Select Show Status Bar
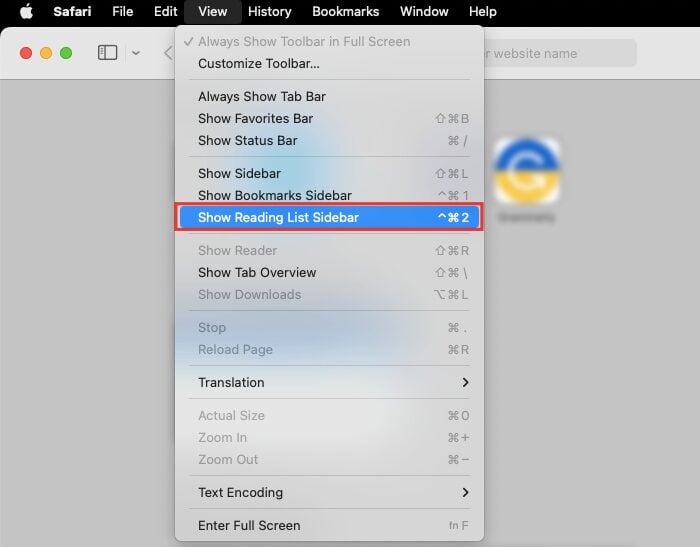The height and width of the screenshot is (547, 700). pos(329,140)
